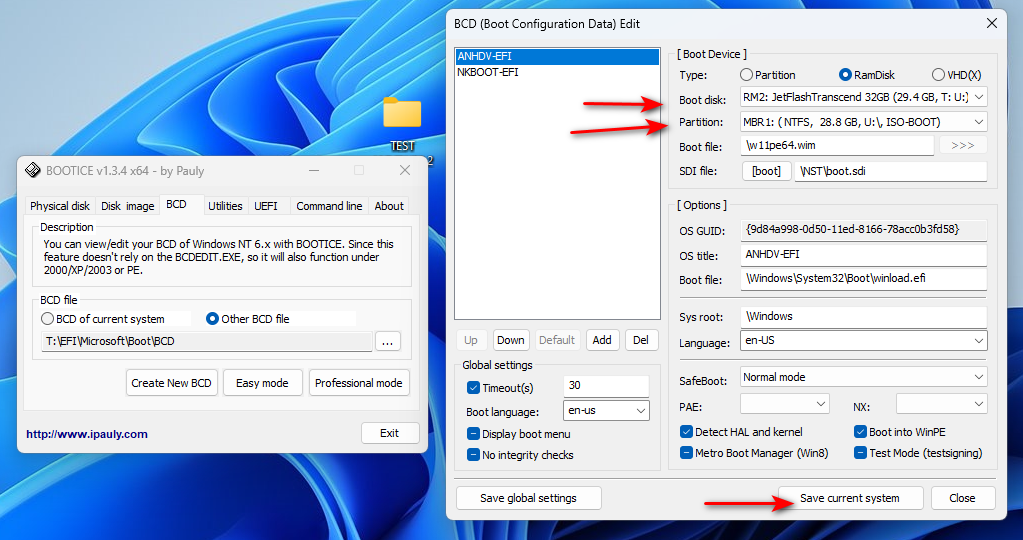Click Easy mode button
This screenshot has height=540, width=1023.
coord(262,383)
